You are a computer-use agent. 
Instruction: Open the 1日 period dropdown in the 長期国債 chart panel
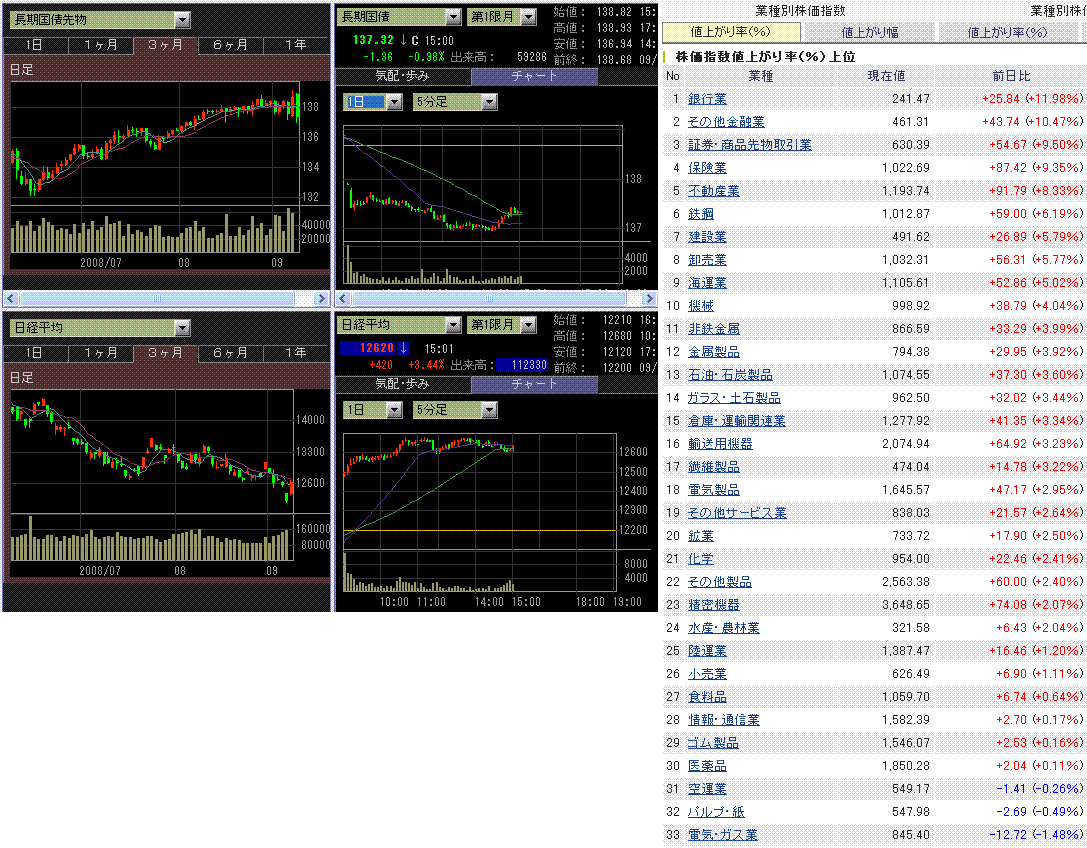tap(393, 102)
